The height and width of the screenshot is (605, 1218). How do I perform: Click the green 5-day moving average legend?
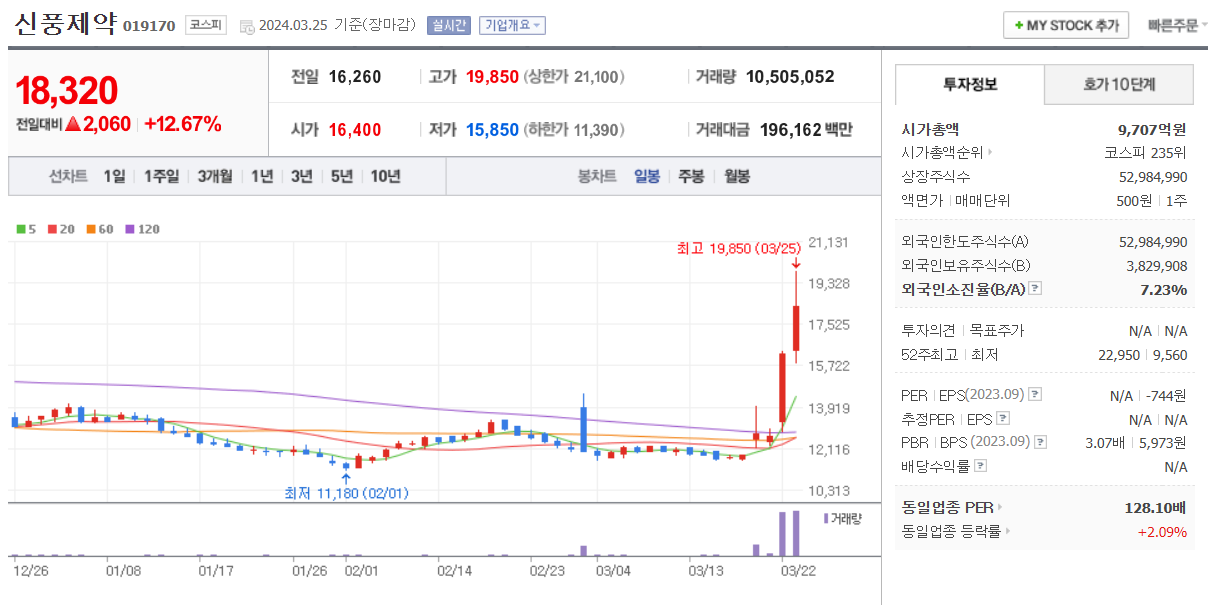tap(26, 229)
